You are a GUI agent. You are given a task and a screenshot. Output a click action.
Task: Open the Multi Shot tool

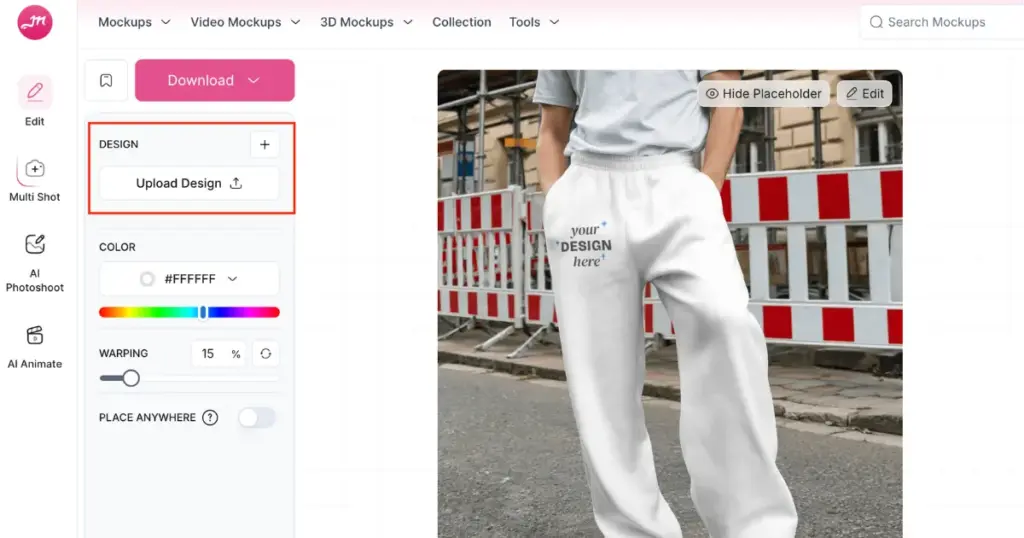[x=35, y=180]
